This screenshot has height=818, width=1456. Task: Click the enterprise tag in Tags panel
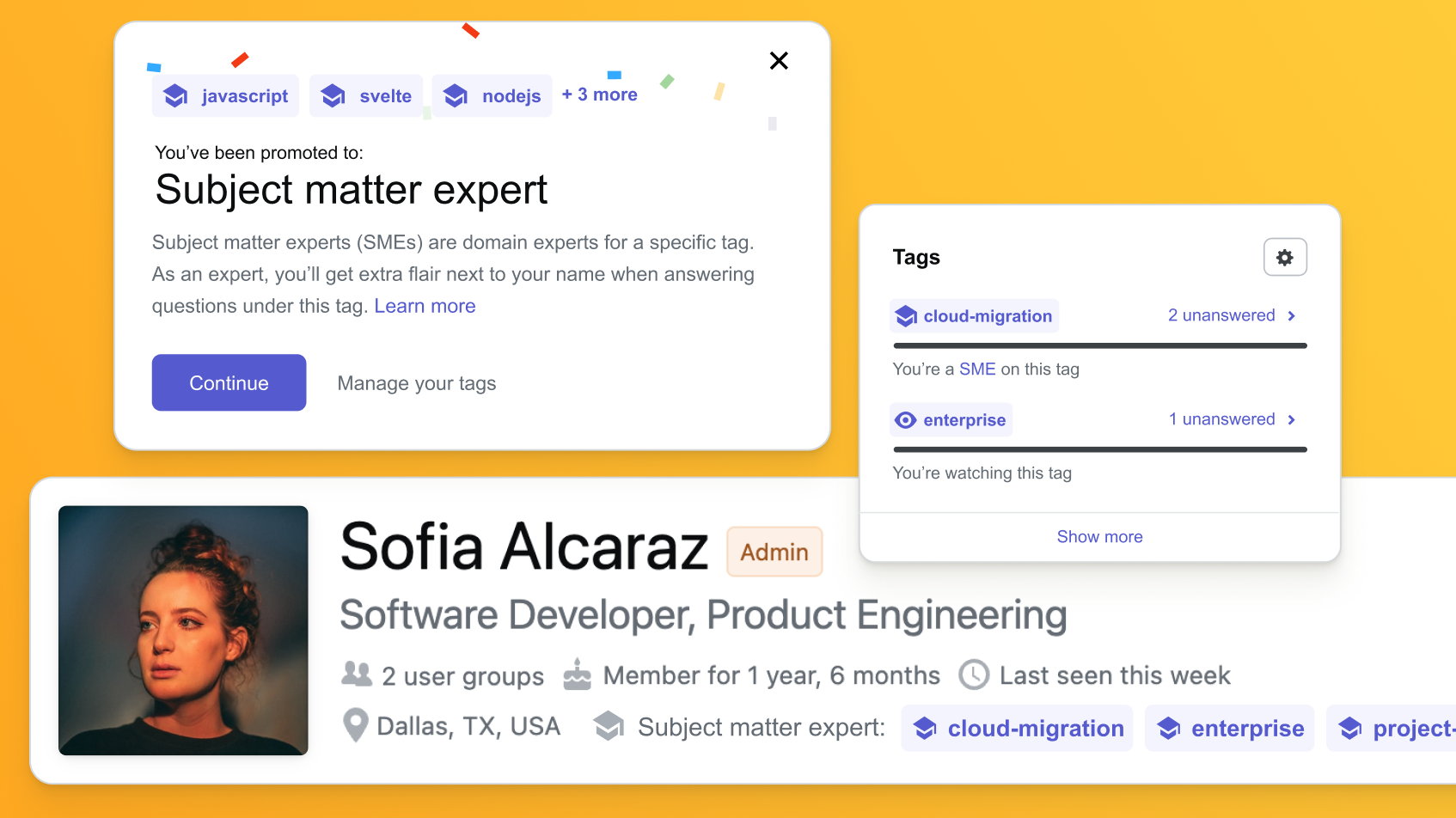coord(951,420)
